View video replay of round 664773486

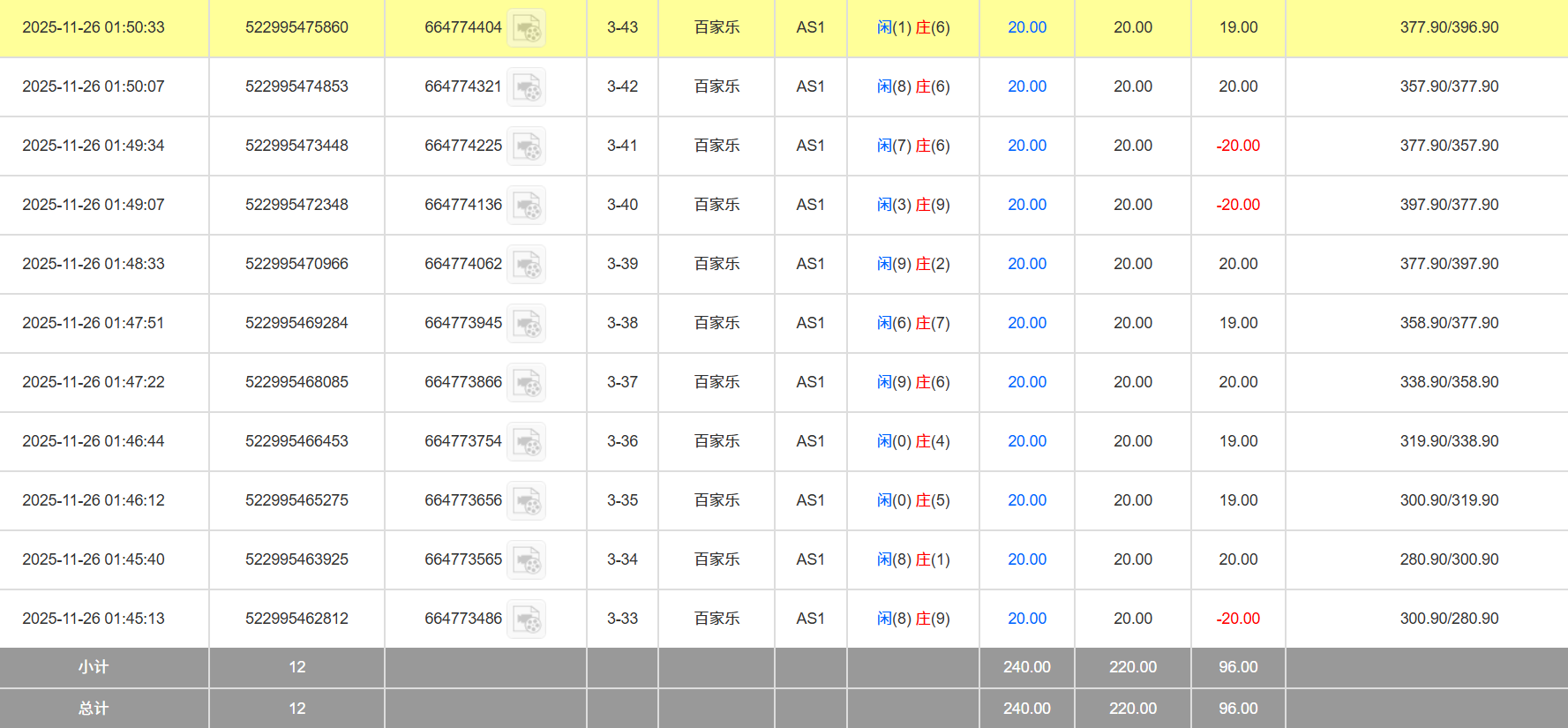pos(527,619)
